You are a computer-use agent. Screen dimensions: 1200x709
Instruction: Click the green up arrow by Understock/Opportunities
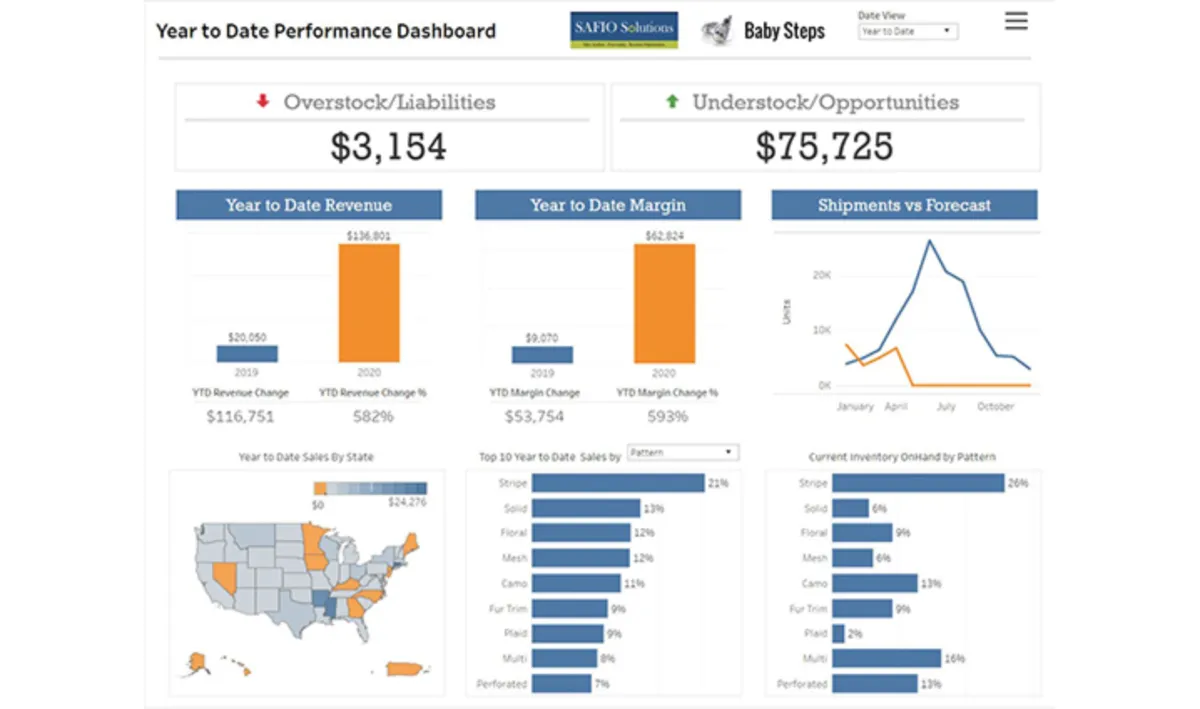(672, 101)
